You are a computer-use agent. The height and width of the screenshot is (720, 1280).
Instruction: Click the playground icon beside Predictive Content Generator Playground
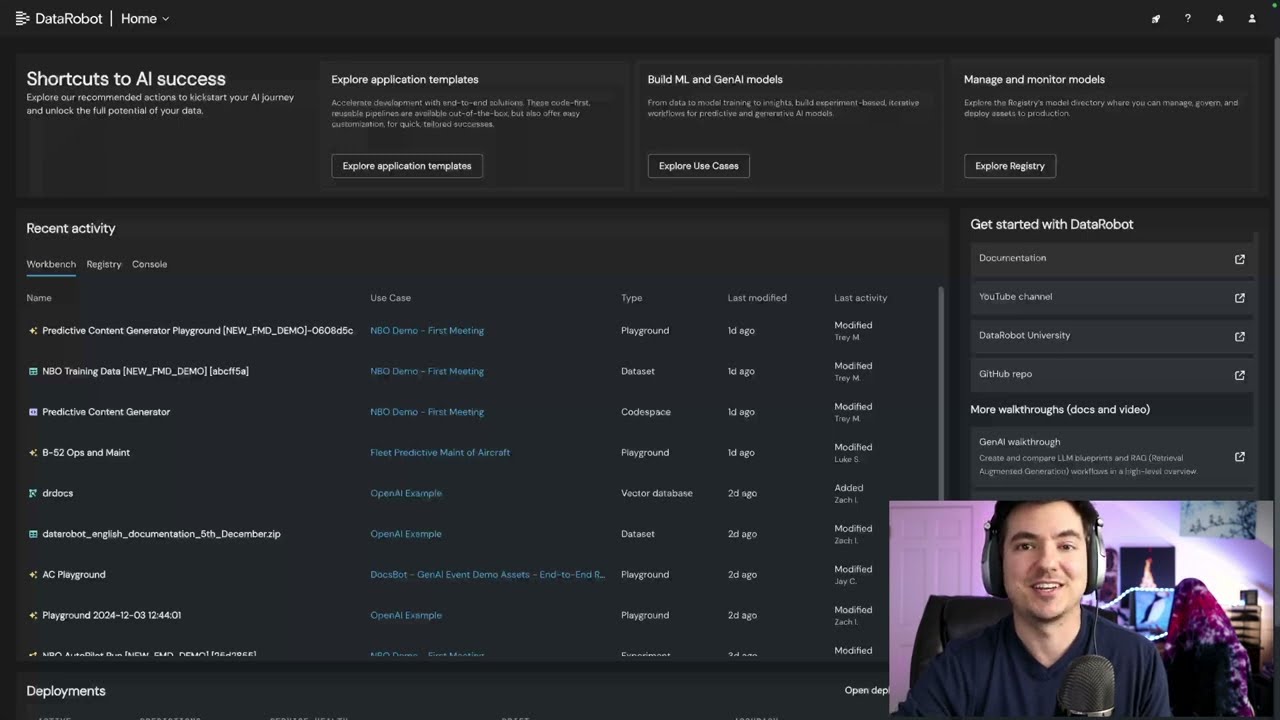[x=33, y=330]
